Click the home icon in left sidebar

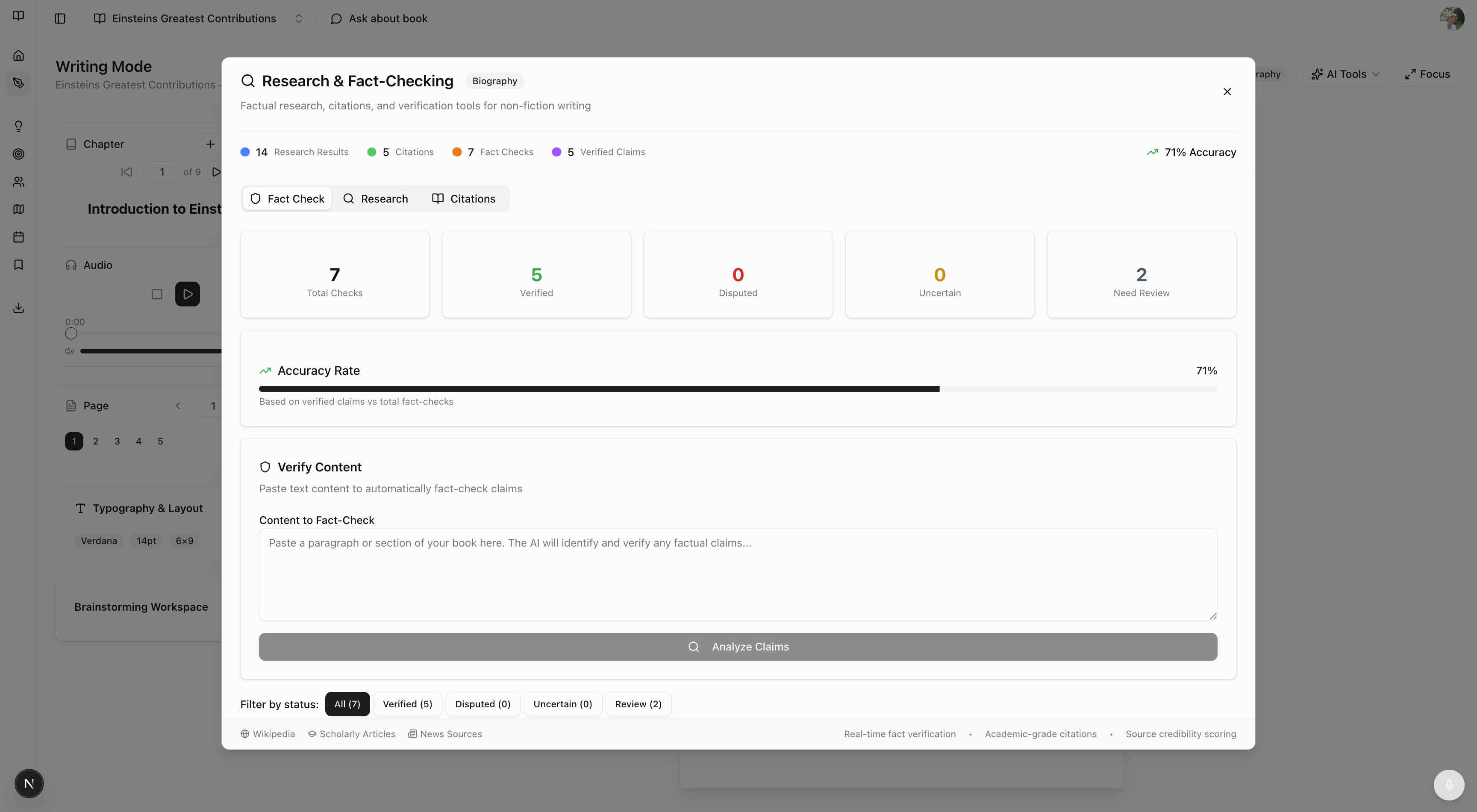(18, 56)
